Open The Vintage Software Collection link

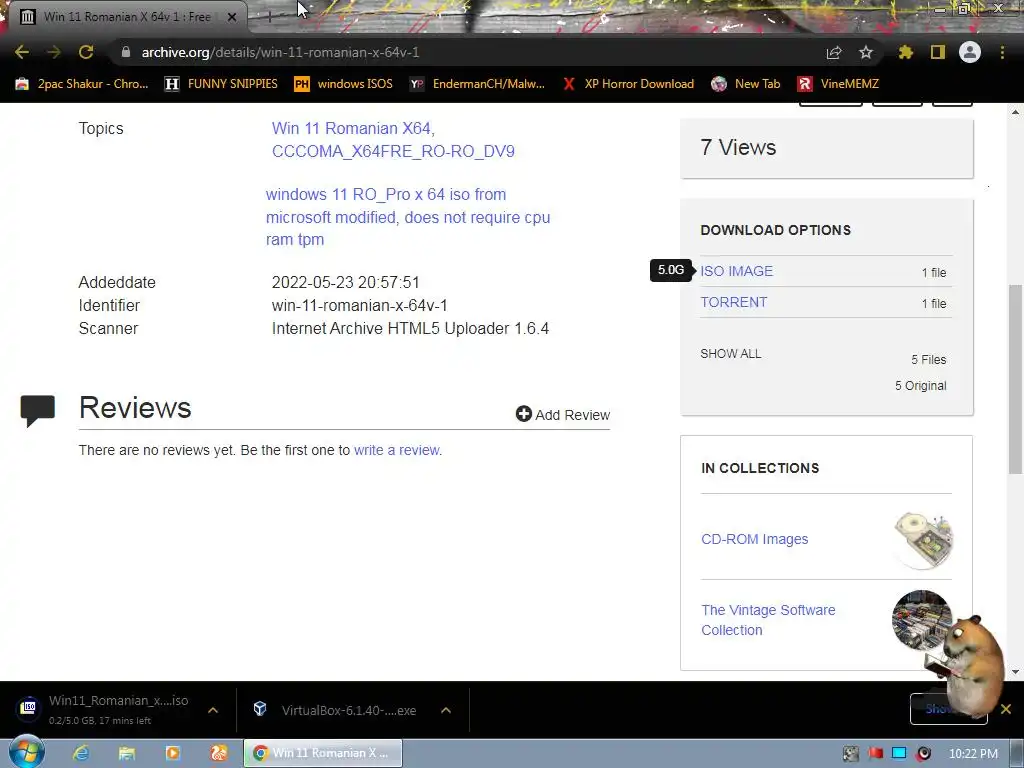(x=768, y=620)
